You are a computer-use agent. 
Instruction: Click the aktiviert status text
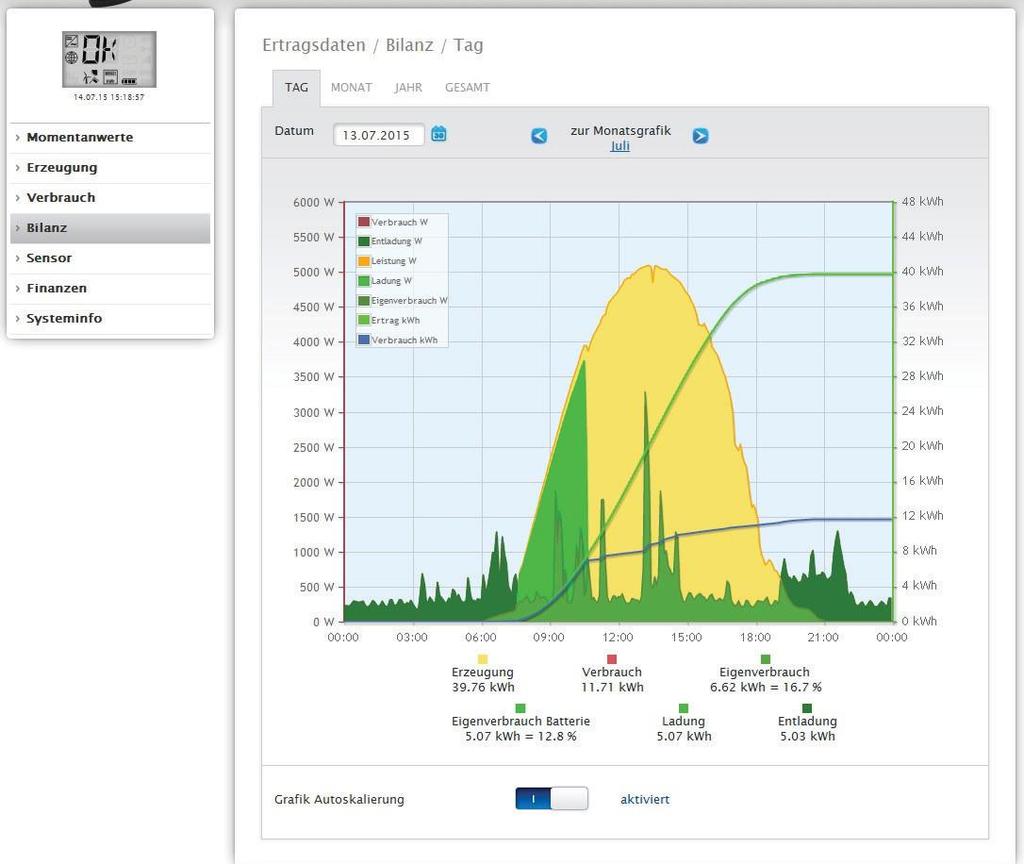[x=645, y=799]
